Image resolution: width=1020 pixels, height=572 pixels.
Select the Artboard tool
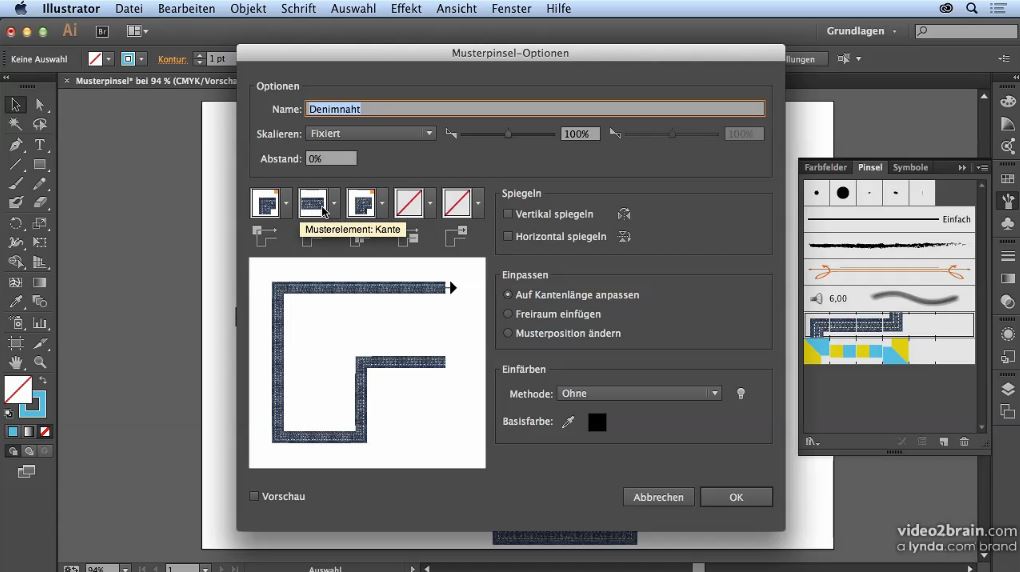[16, 343]
